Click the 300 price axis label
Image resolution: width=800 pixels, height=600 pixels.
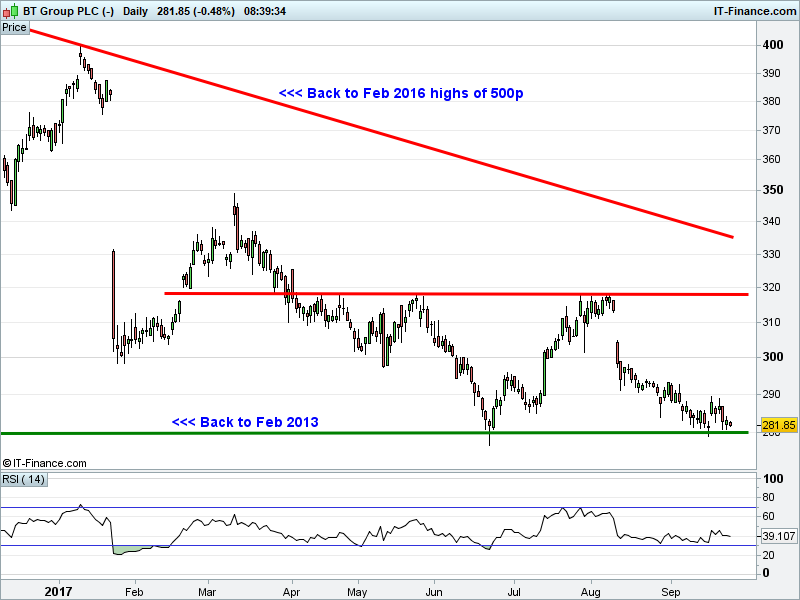pyautogui.click(x=773, y=357)
